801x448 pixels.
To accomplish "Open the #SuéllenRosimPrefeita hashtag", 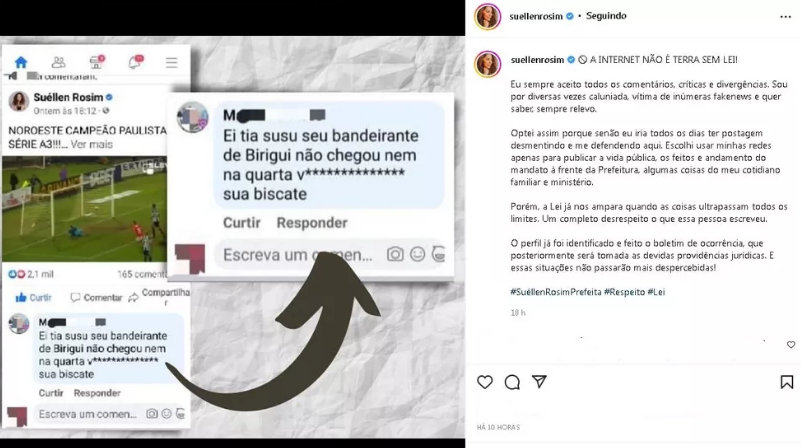I will [555, 292].
